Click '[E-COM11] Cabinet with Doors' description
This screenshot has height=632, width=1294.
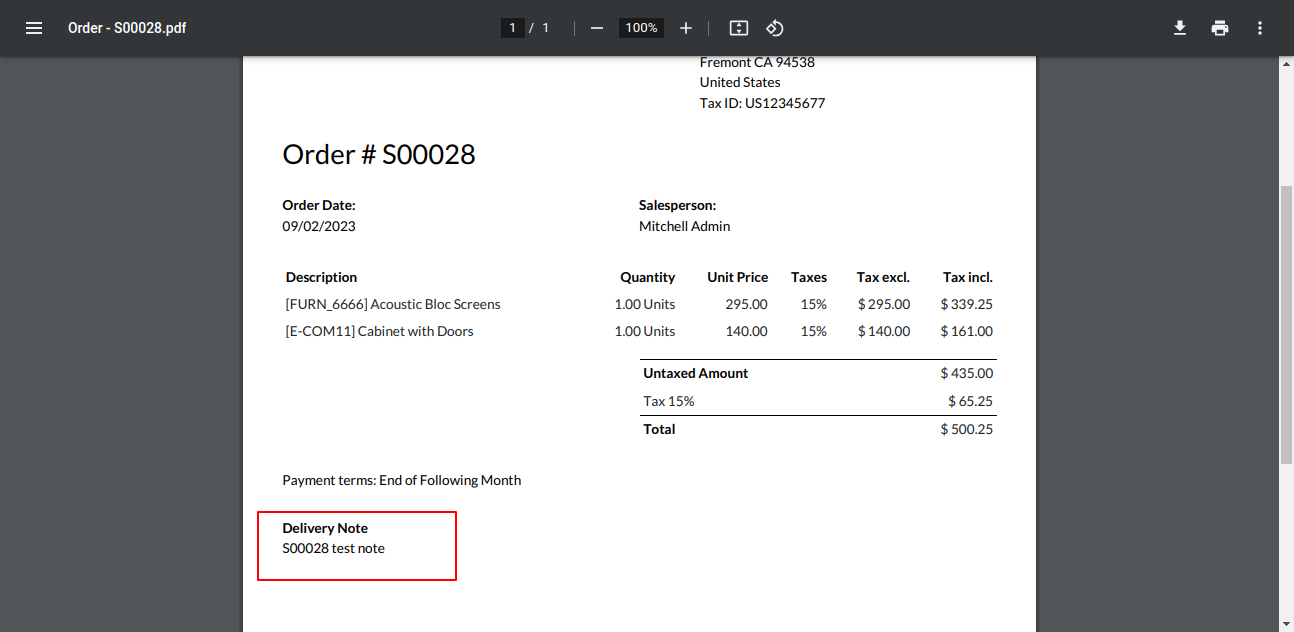380,331
